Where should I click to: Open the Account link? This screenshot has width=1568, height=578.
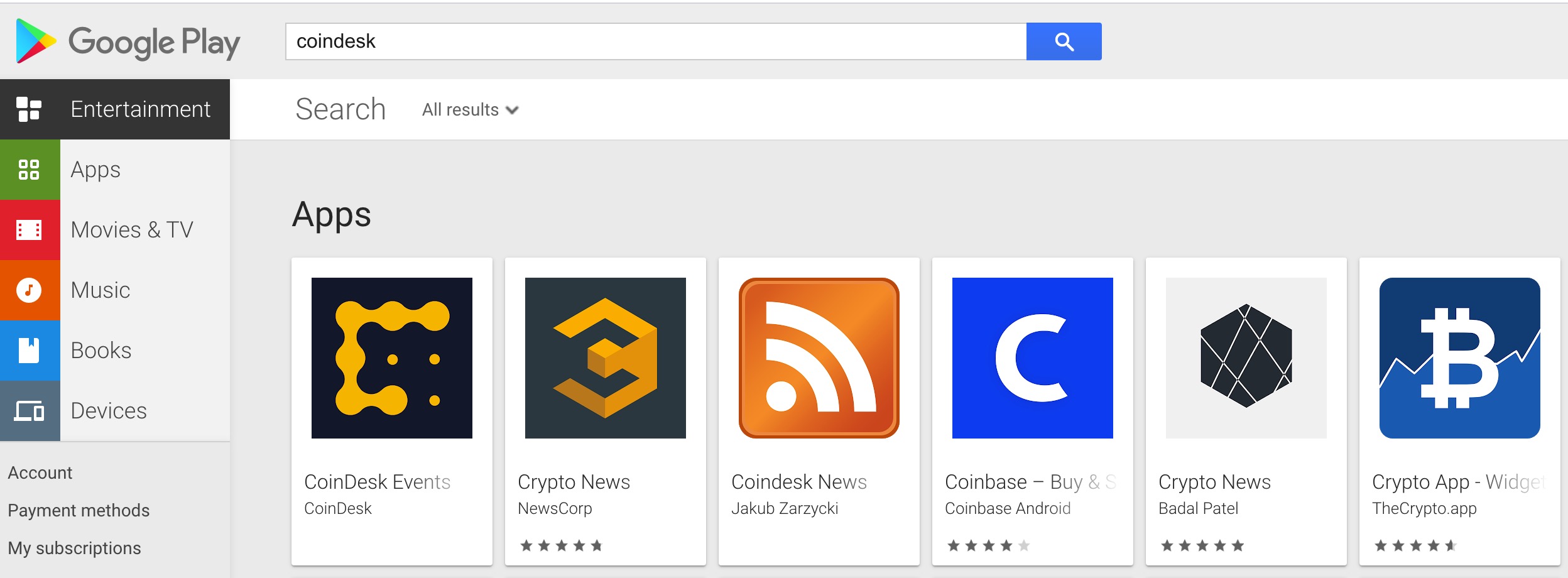tap(40, 472)
